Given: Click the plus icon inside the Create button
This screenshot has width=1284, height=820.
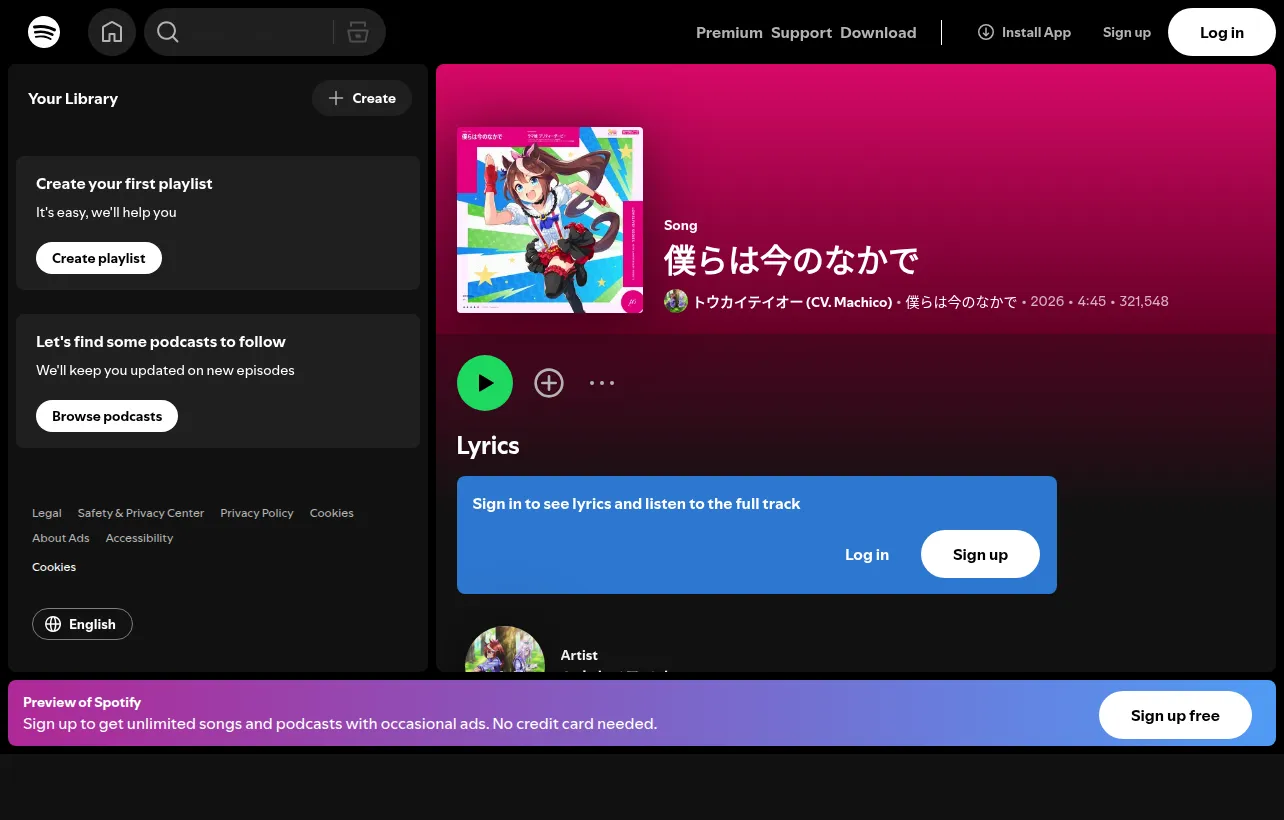Looking at the screenshot, I should pos(336,98).
